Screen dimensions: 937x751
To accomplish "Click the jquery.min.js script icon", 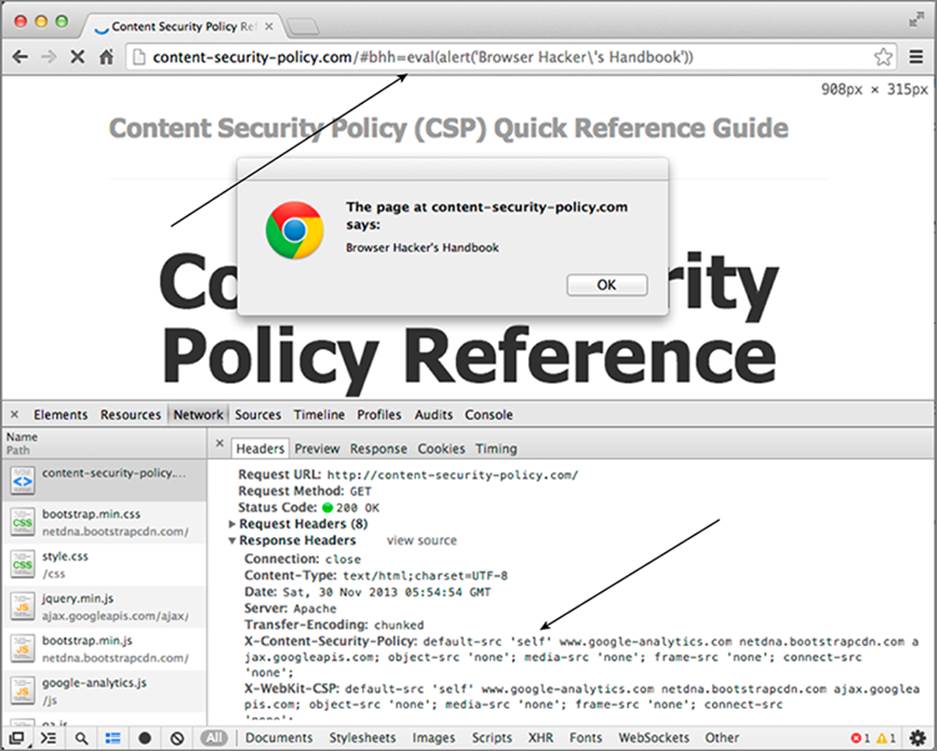I will click(22, 607).
